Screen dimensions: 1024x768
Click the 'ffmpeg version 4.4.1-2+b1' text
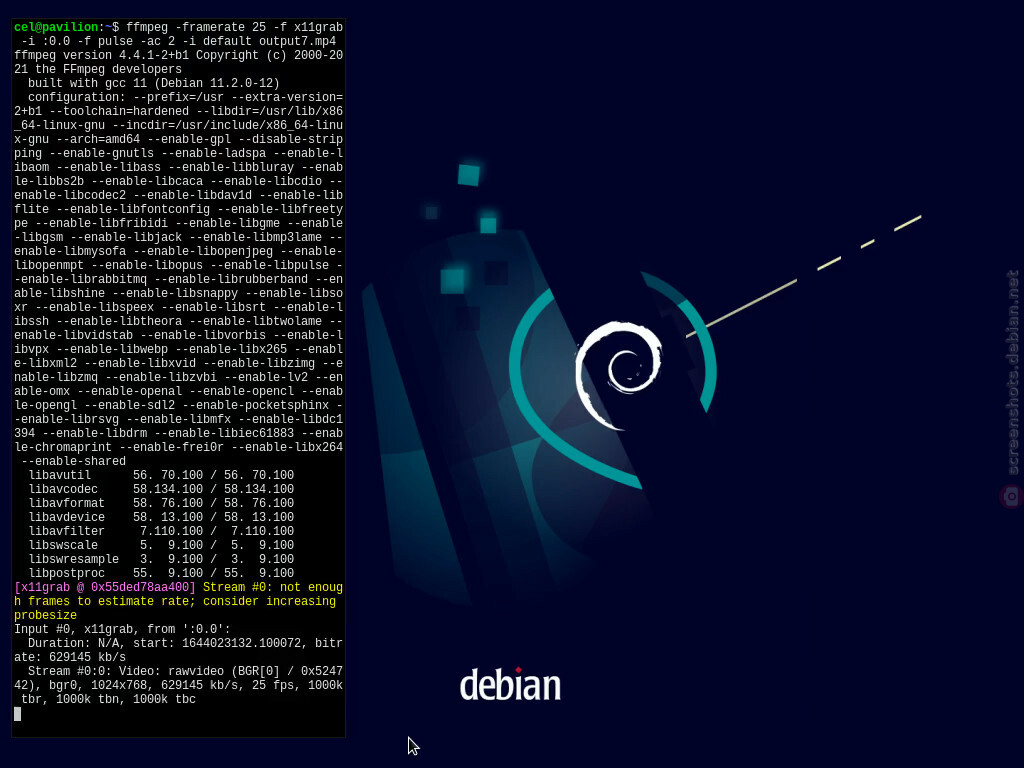pos(102,56)
